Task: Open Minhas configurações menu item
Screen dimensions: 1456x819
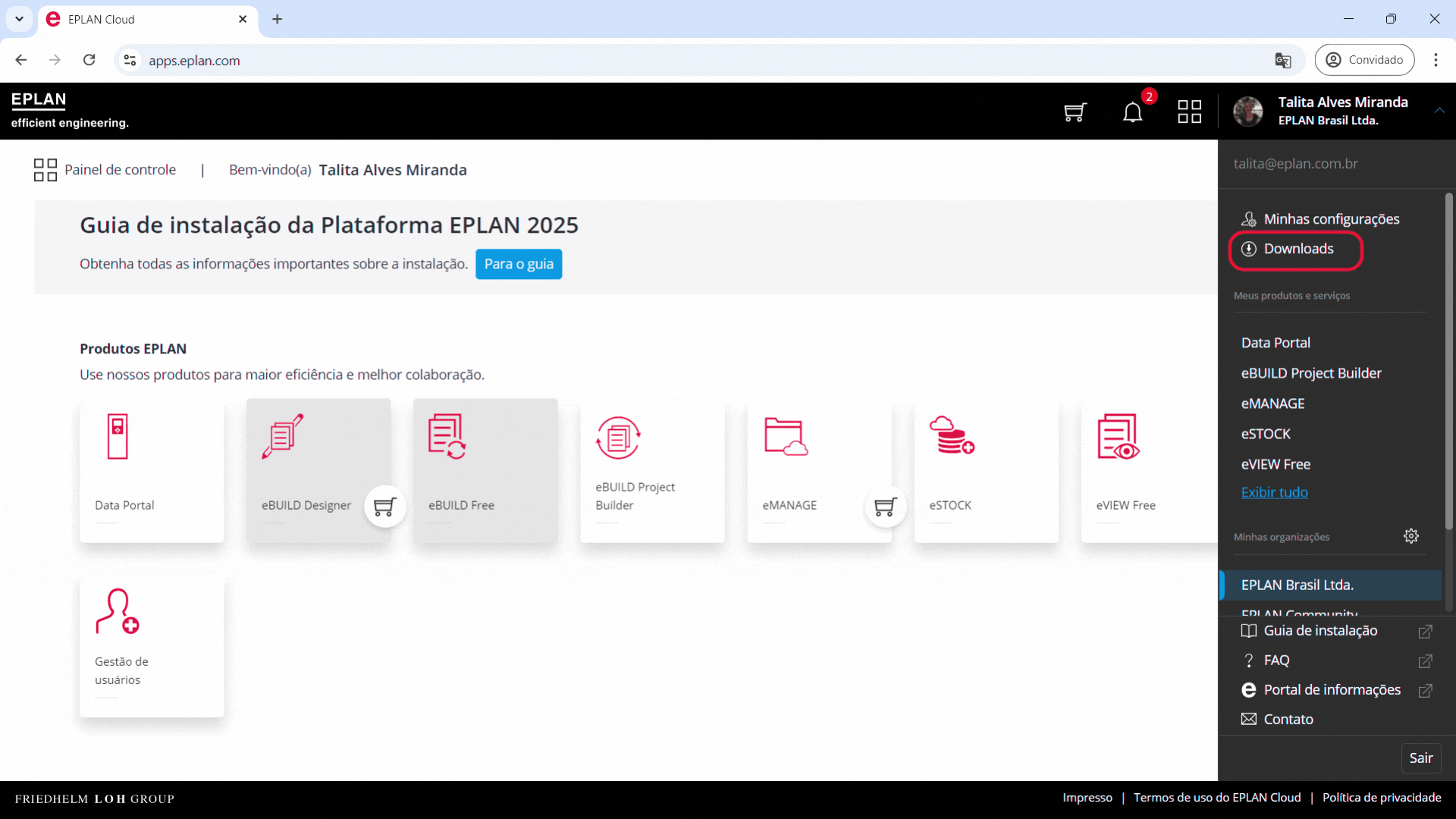Action: click(1331, 219)
